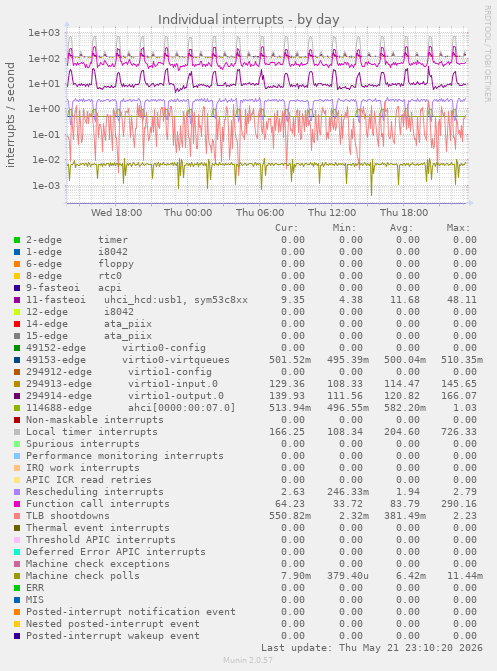Click the floppy legend orange swatch
Screen dimensions: 497x671
point(17,264)
